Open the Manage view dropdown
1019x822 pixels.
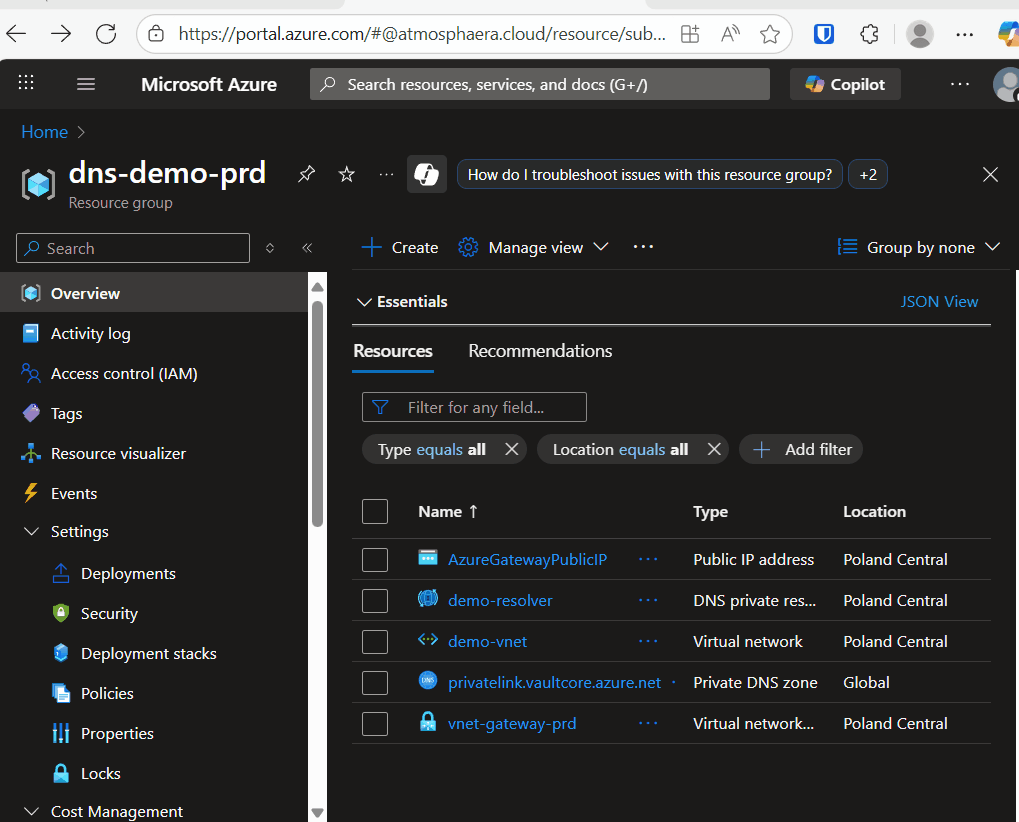pyautogui.click(x=533, y=248)
